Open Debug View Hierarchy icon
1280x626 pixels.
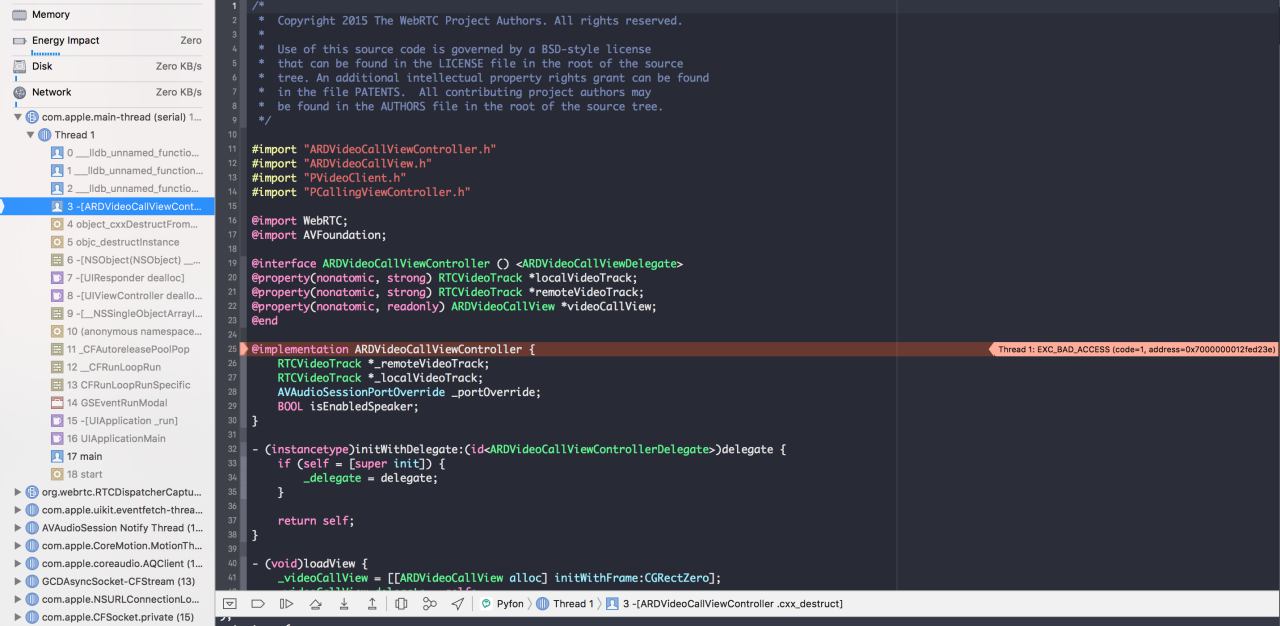point(401,604)
